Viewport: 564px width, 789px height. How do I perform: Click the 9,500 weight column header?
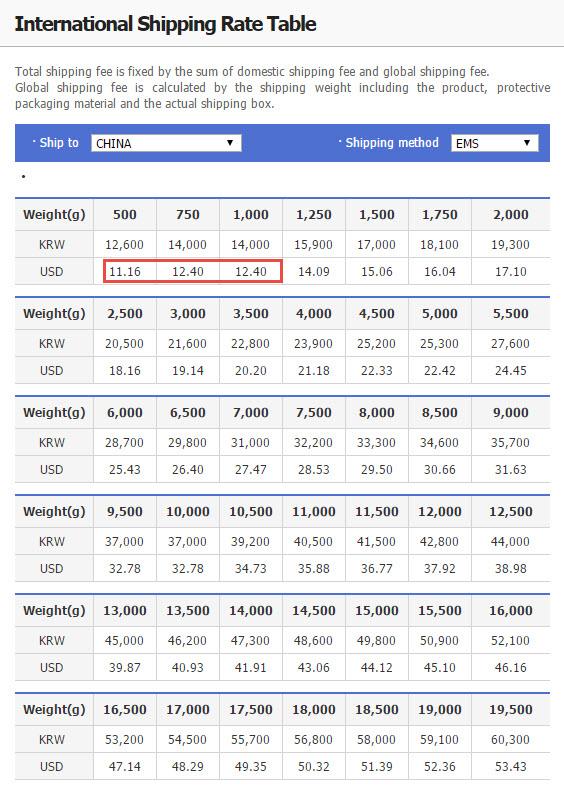click(125, 512)
